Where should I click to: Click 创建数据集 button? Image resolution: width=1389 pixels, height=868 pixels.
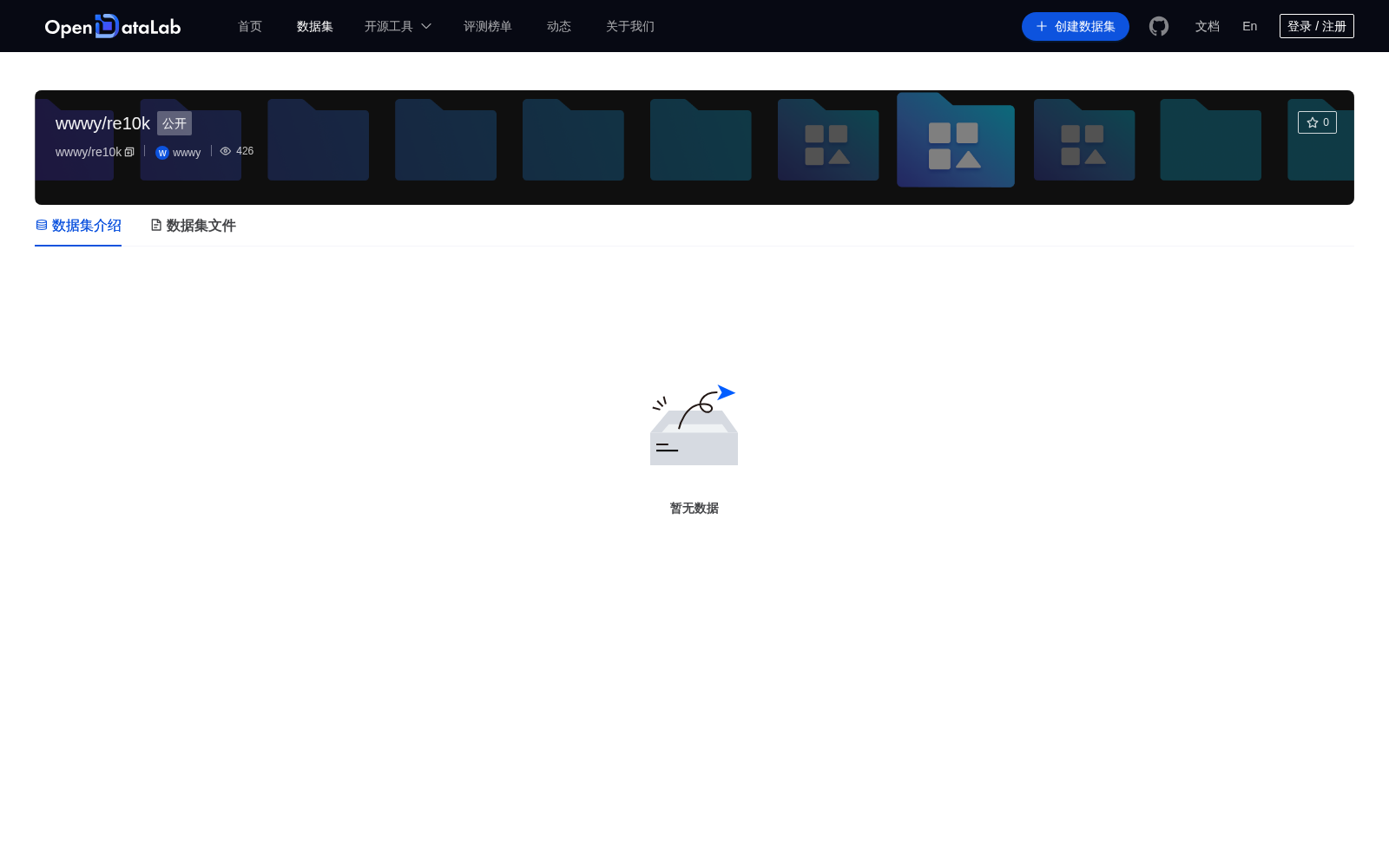(x=1076, y=26)
